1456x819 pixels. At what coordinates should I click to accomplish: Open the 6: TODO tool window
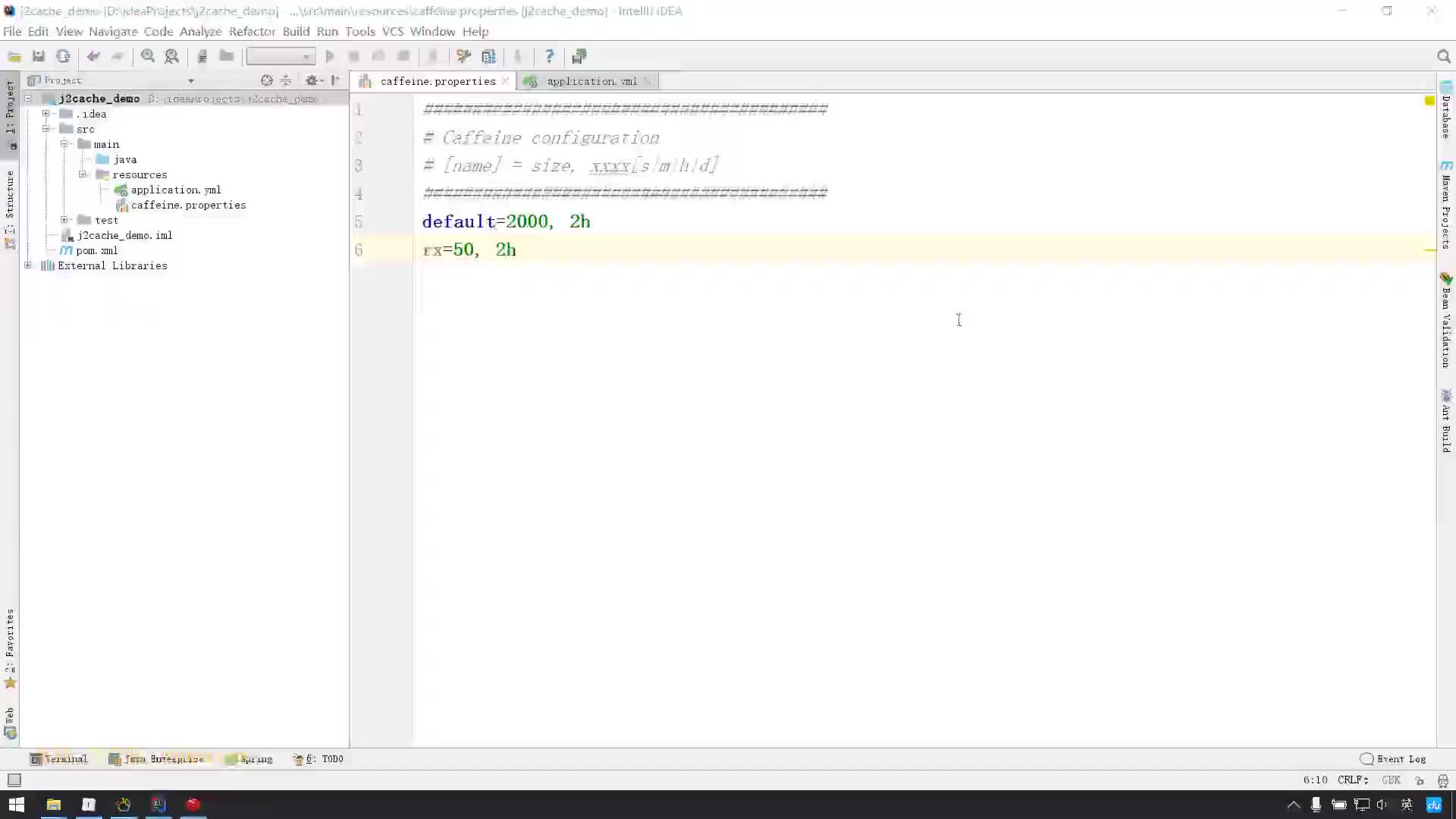click(318, 759)
